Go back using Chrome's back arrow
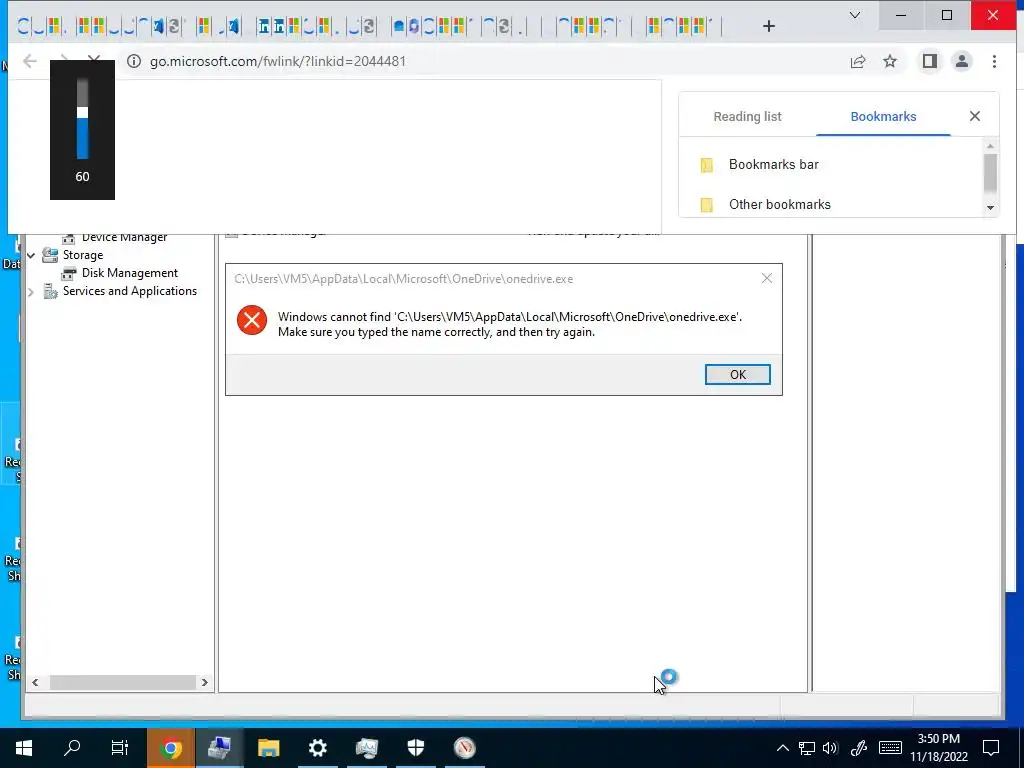This screenshot has height=768, width=1024. [29, 61]
